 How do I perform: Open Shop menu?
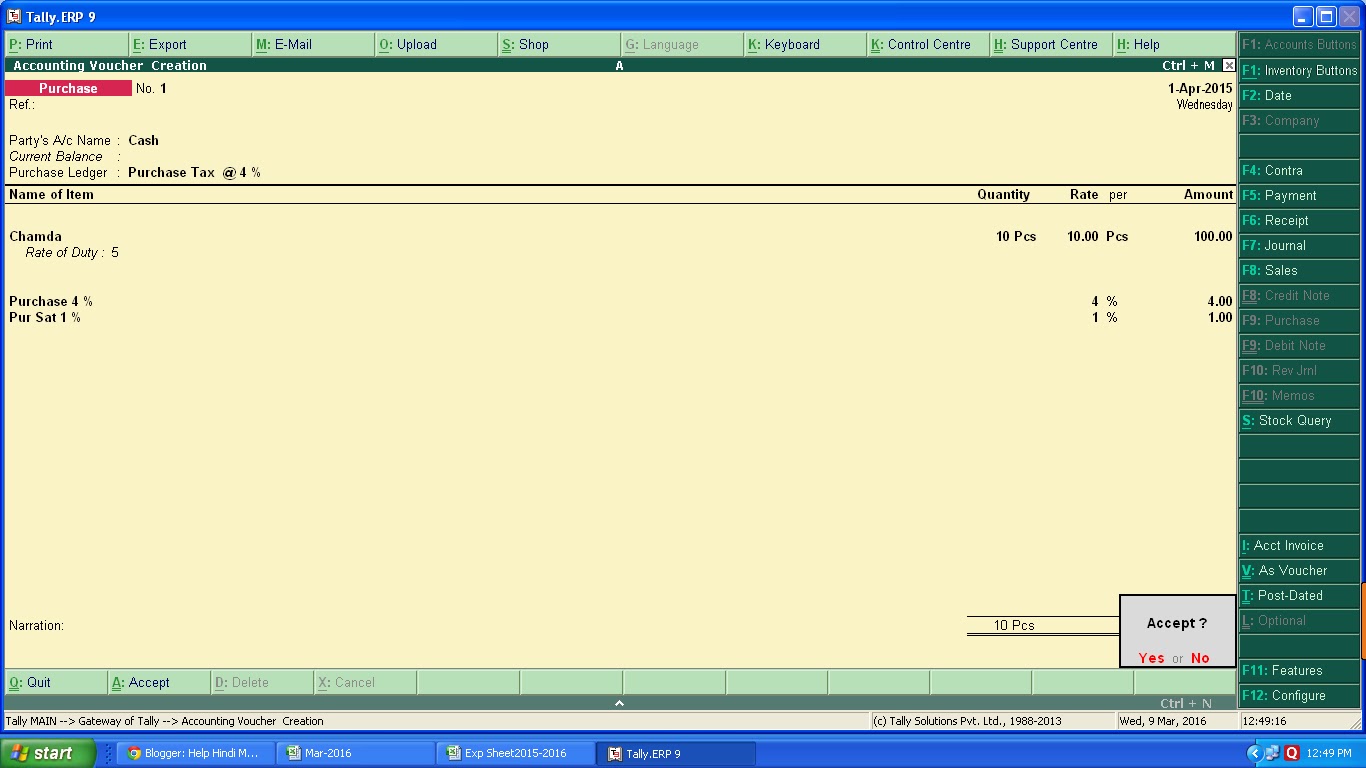pos(559,44)
